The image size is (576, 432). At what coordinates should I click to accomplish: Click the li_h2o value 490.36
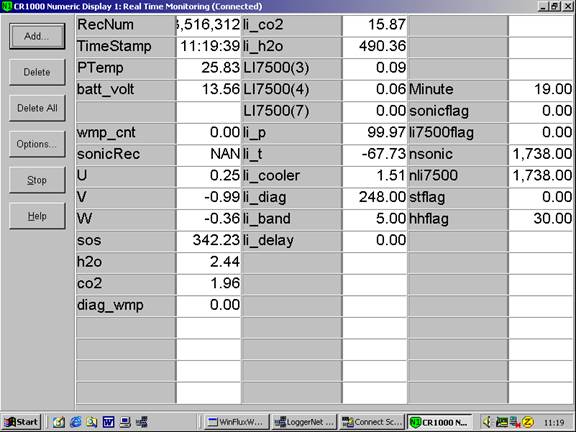(375, 47)
